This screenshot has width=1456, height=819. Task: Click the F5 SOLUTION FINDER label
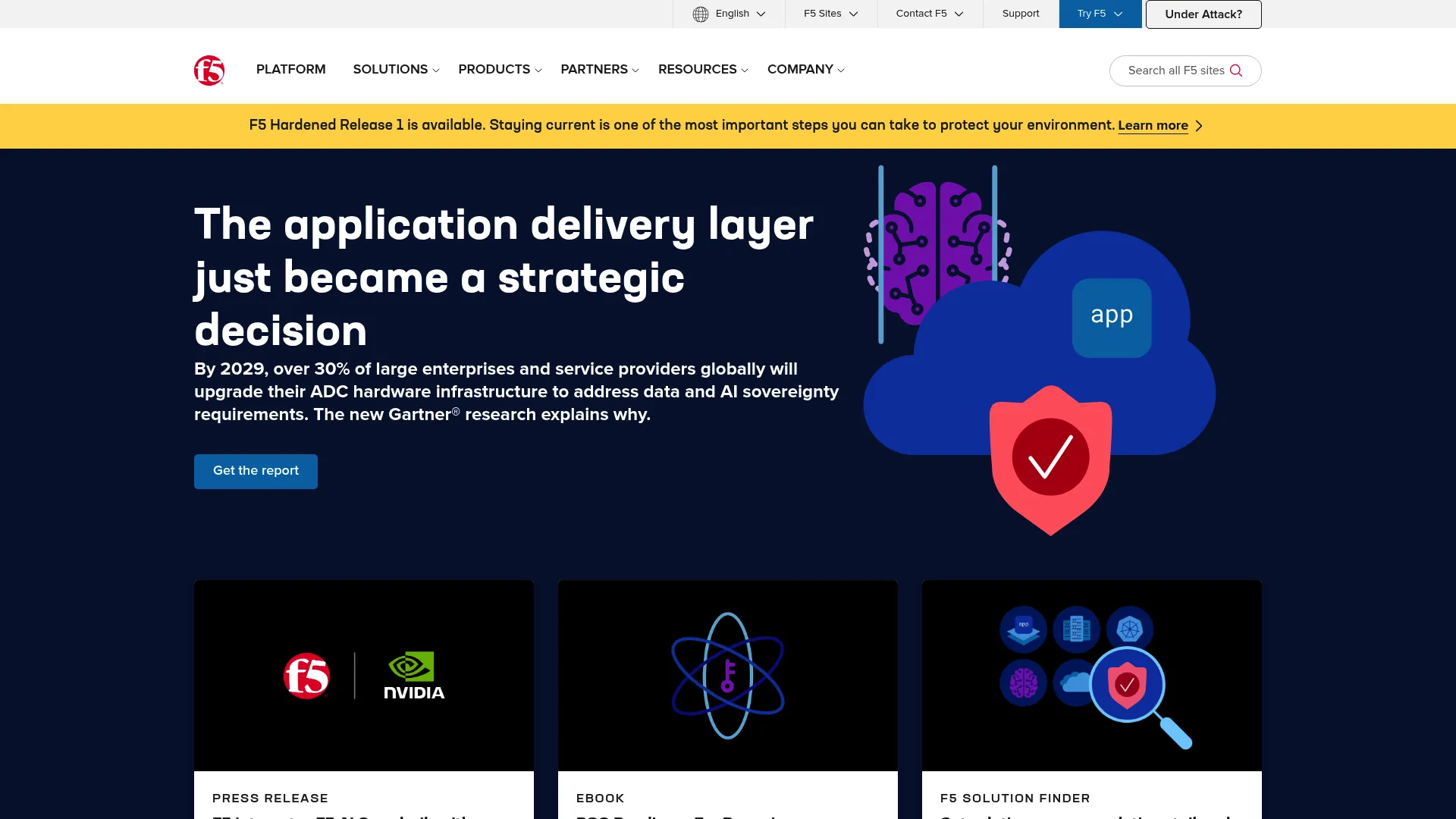[1015, 798]
